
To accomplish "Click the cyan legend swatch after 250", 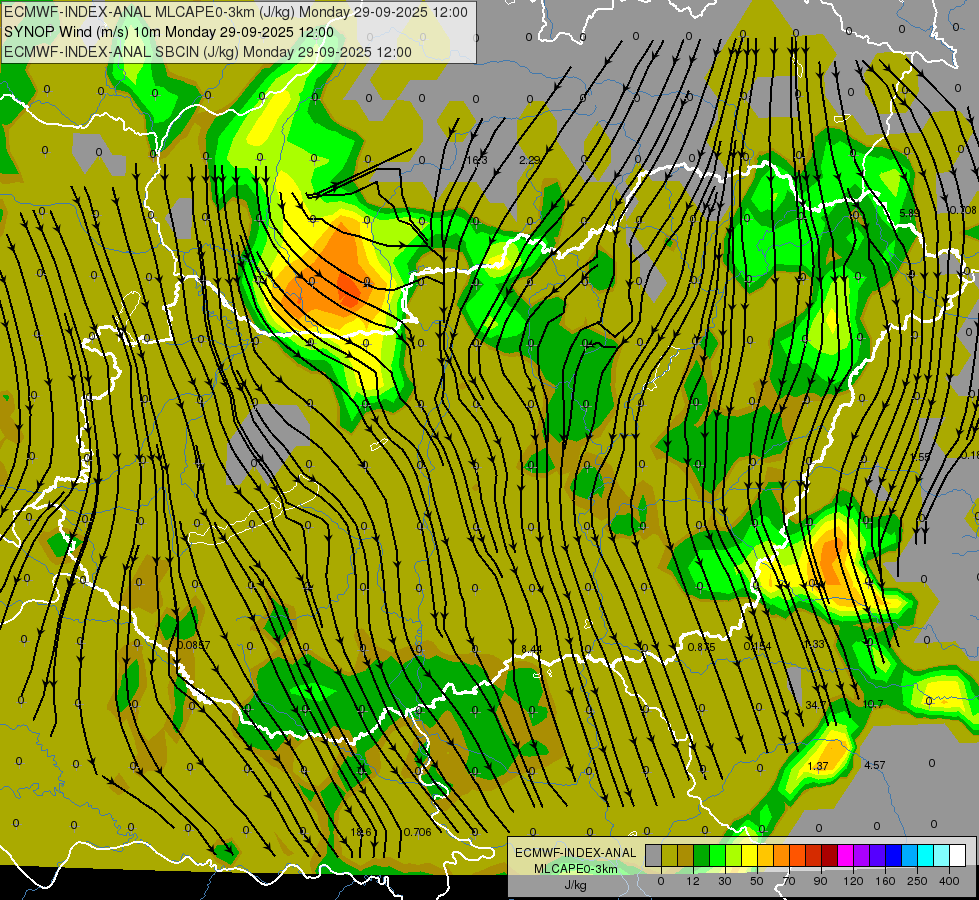I will pos(925,856).
